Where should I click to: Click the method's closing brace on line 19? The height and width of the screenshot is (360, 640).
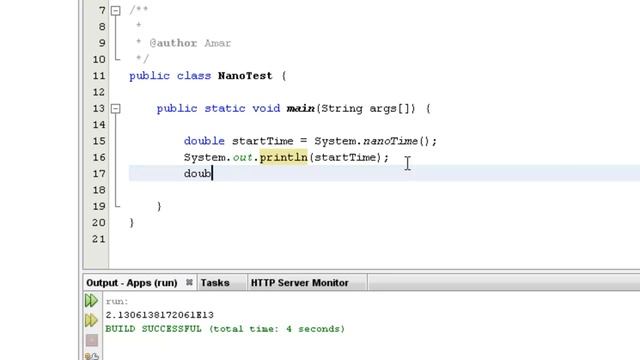click(159, 207)
